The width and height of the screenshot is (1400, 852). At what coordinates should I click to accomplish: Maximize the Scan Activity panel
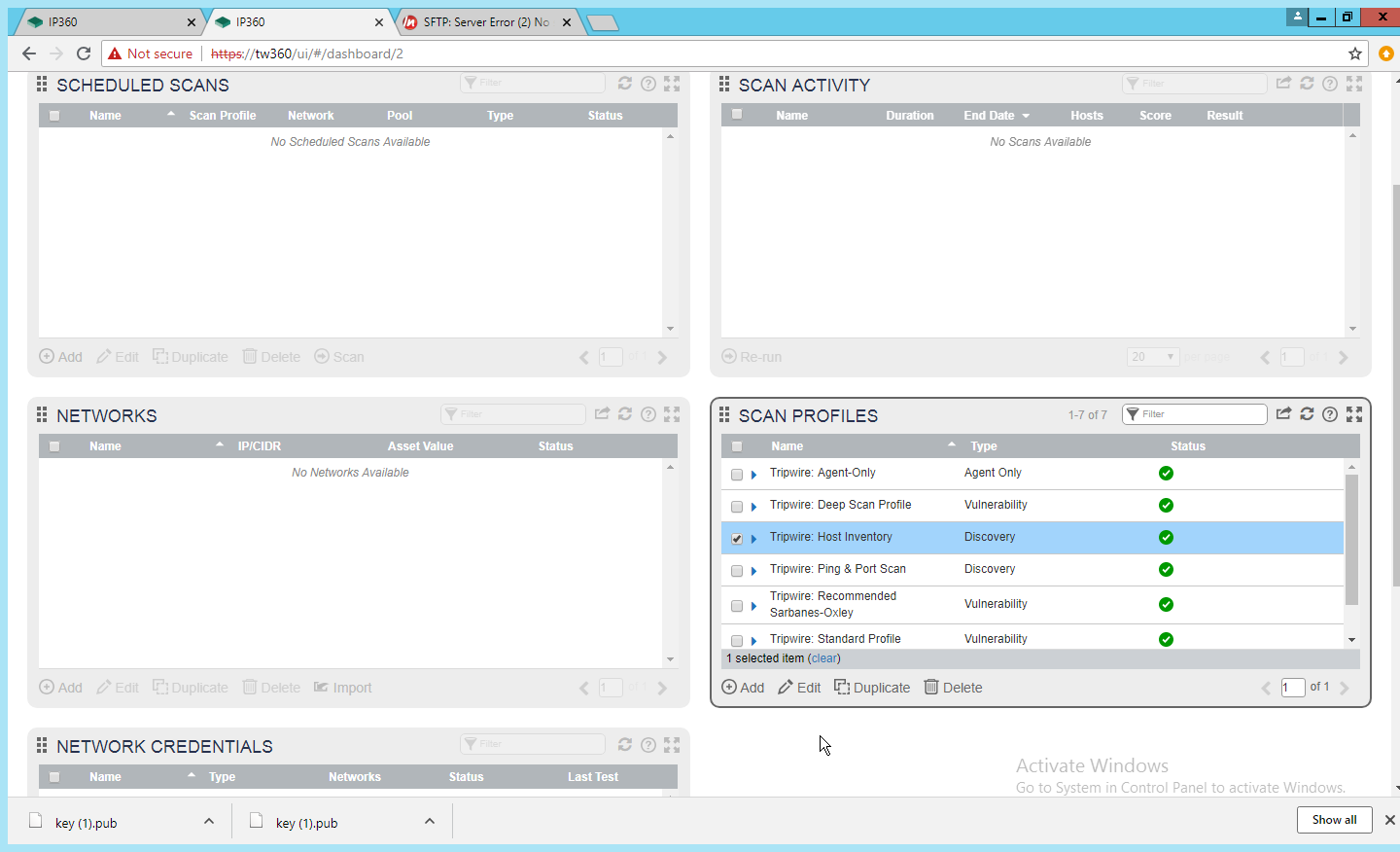coord(1354,84)
